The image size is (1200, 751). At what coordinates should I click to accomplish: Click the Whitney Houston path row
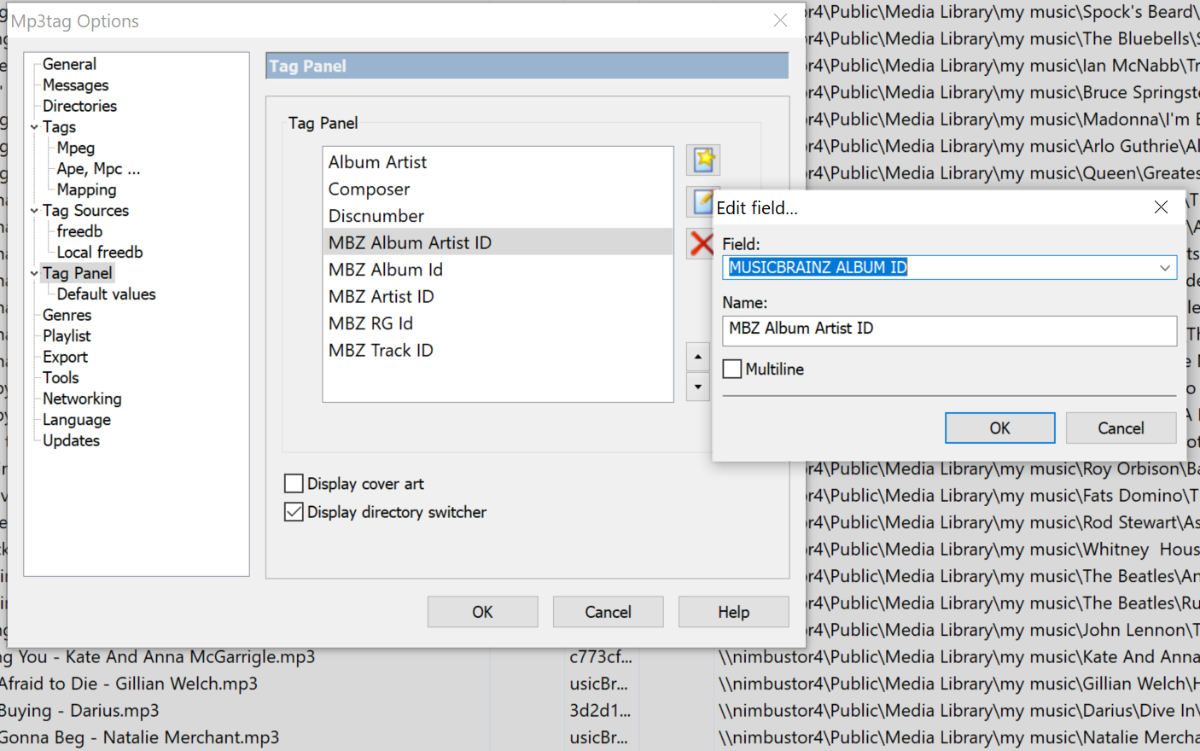pos(1002,549)
